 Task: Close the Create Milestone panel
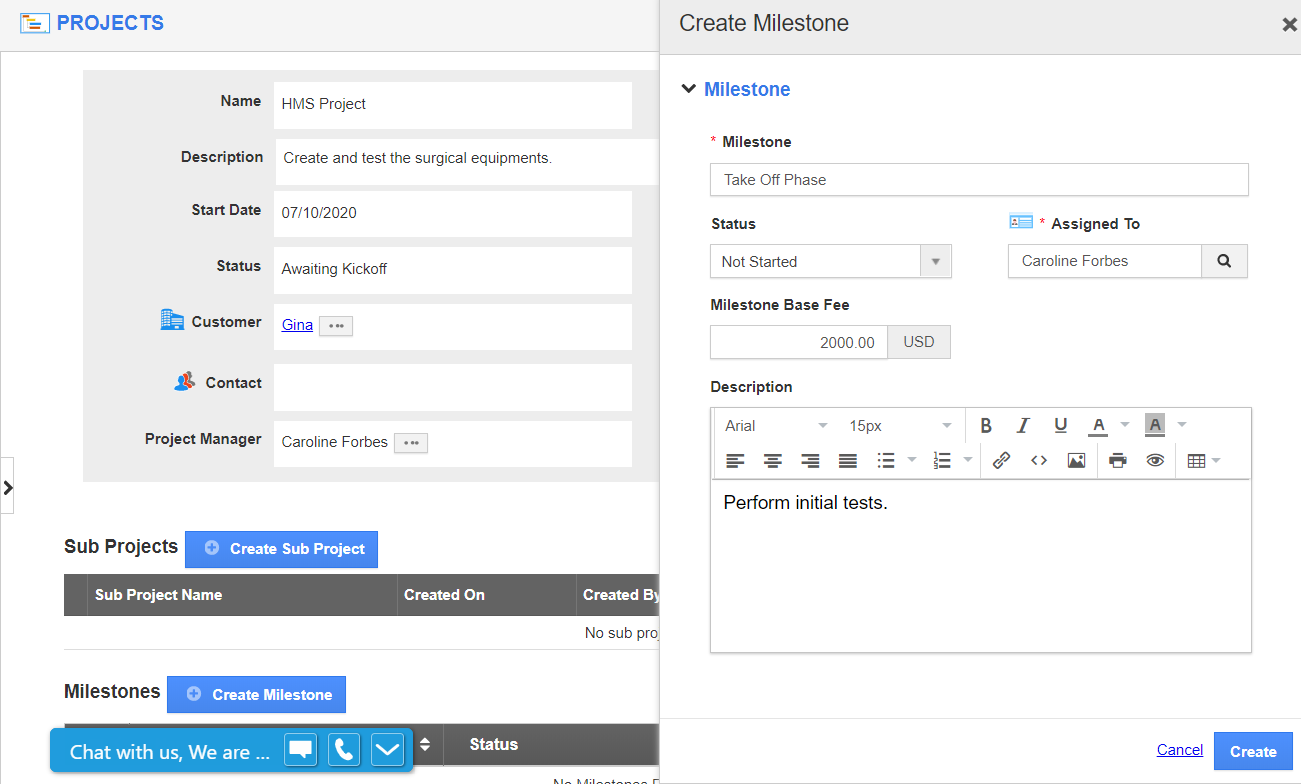pyautogui.click(x=1289, y=25)
